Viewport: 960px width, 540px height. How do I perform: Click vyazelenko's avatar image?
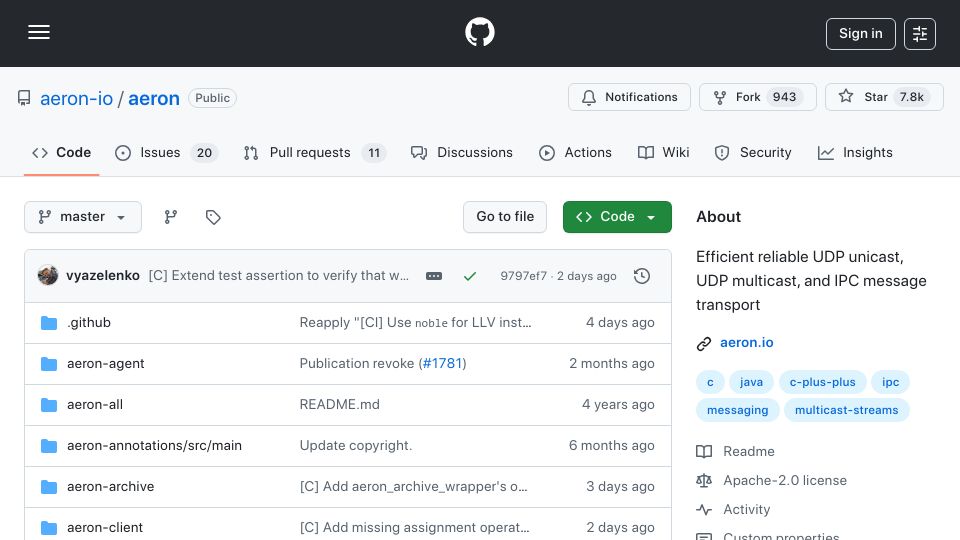click(48, 276)
